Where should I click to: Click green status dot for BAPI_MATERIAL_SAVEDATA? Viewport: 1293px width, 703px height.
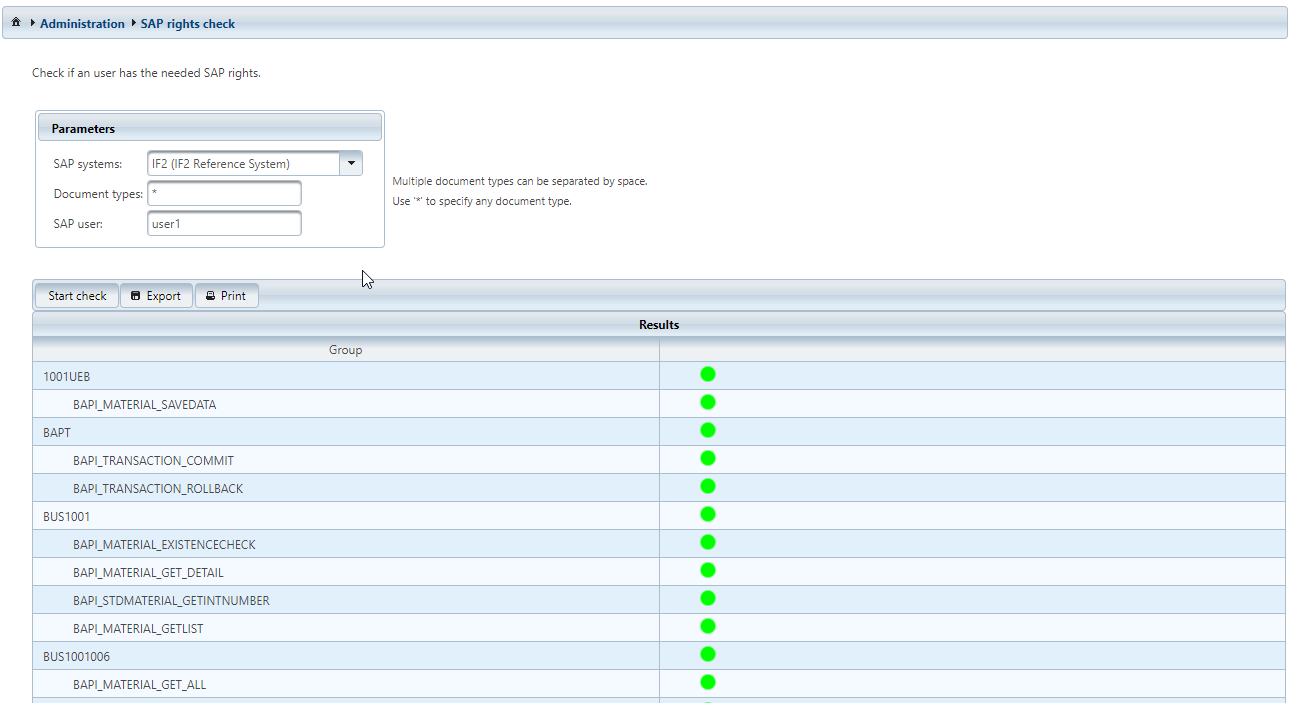708,403
